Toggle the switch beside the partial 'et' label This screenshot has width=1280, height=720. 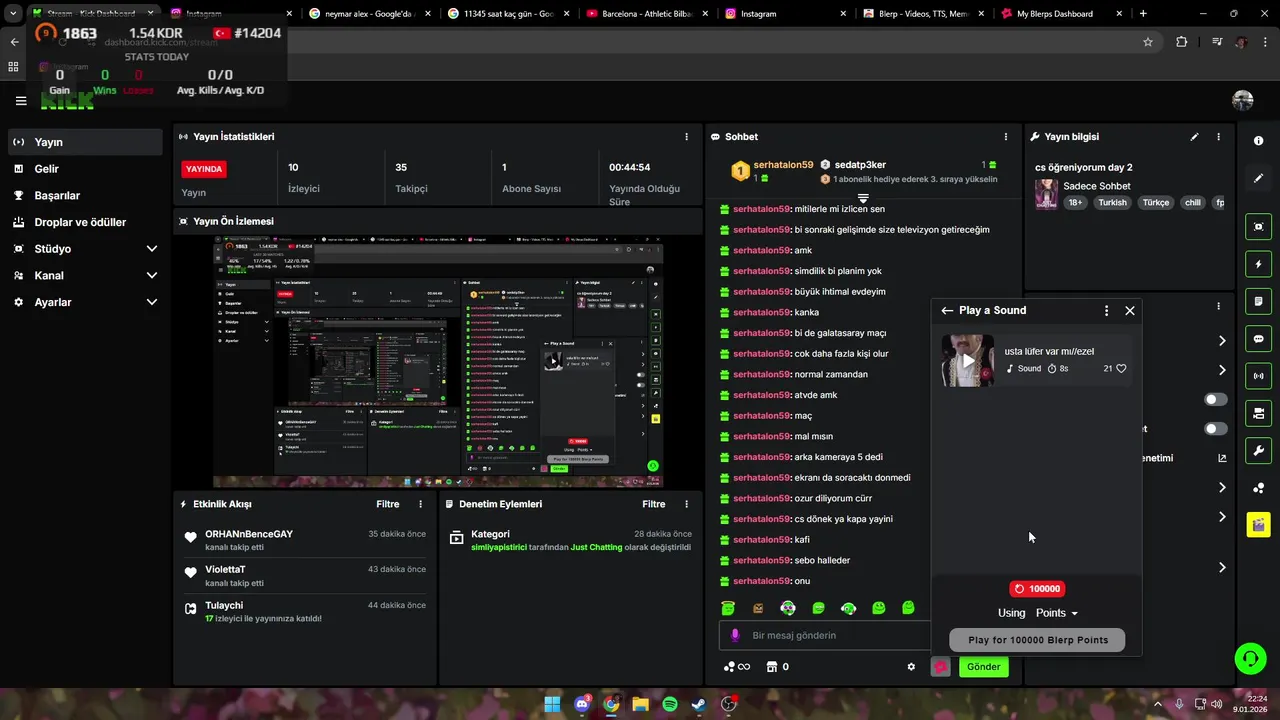click(x=1216, y=429)
